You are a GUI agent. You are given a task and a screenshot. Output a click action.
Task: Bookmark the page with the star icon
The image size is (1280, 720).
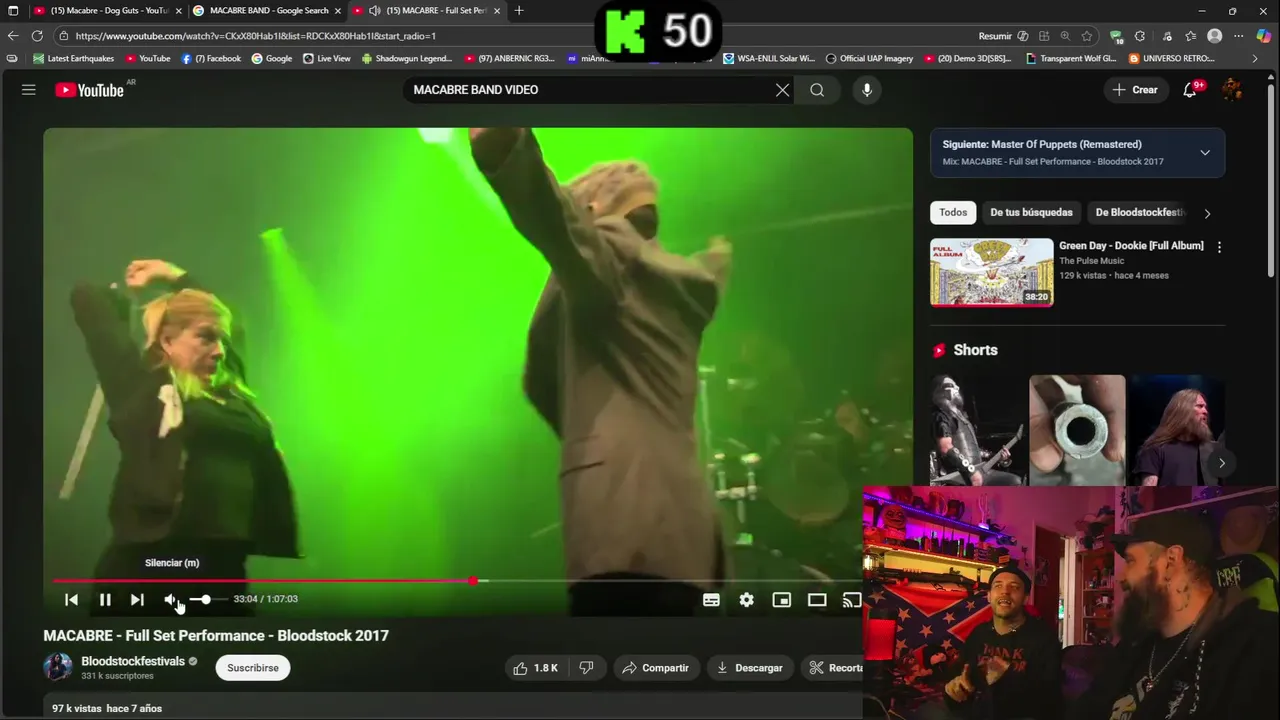(1087, 36)
